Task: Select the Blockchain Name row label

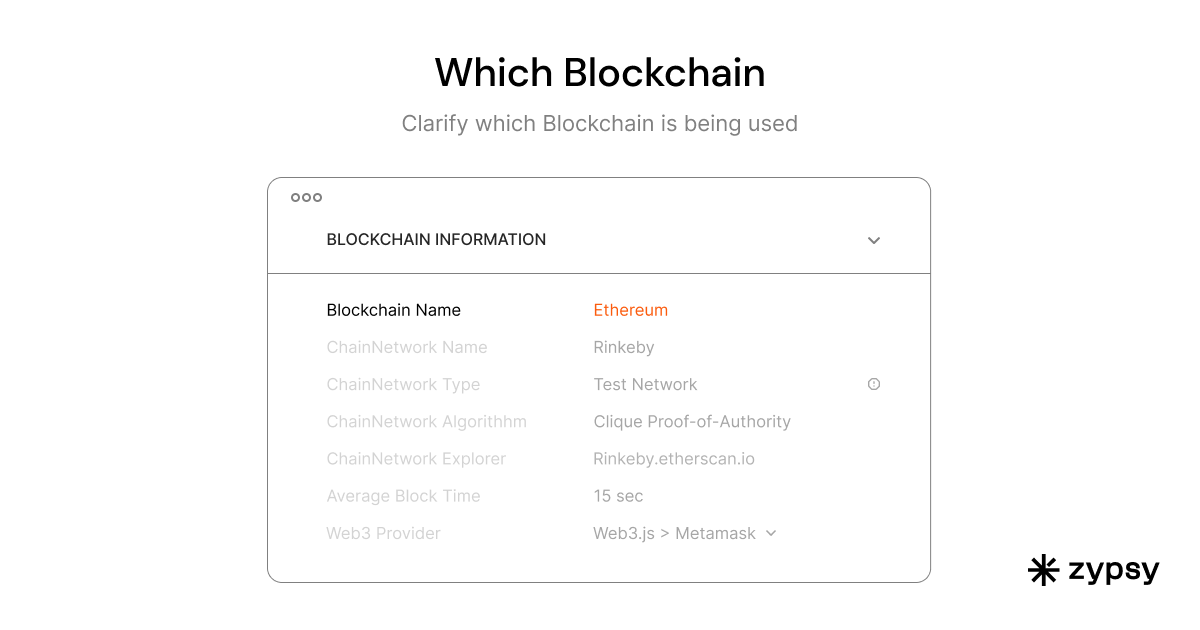Action: 393,310
